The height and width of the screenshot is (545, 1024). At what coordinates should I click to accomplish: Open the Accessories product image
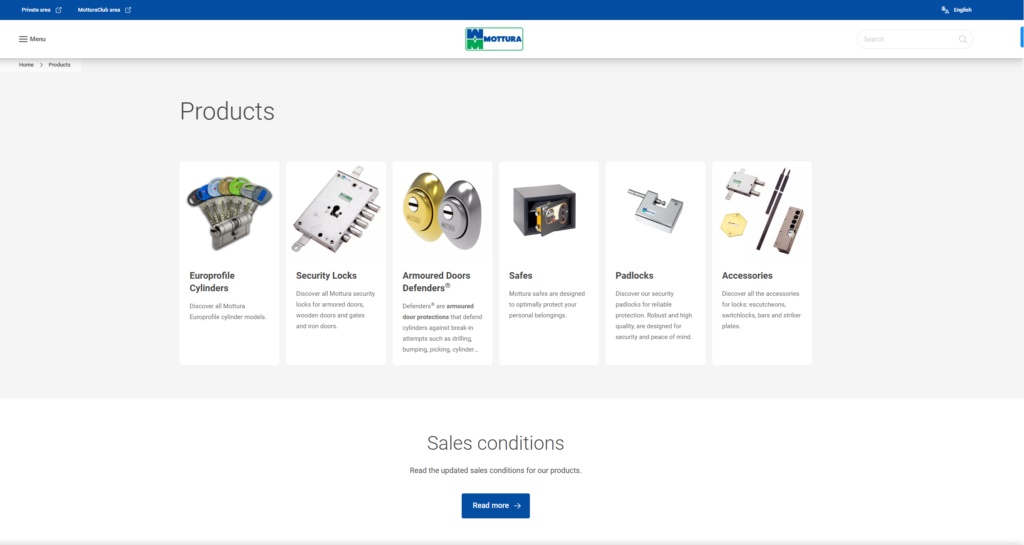click(762, 210)
